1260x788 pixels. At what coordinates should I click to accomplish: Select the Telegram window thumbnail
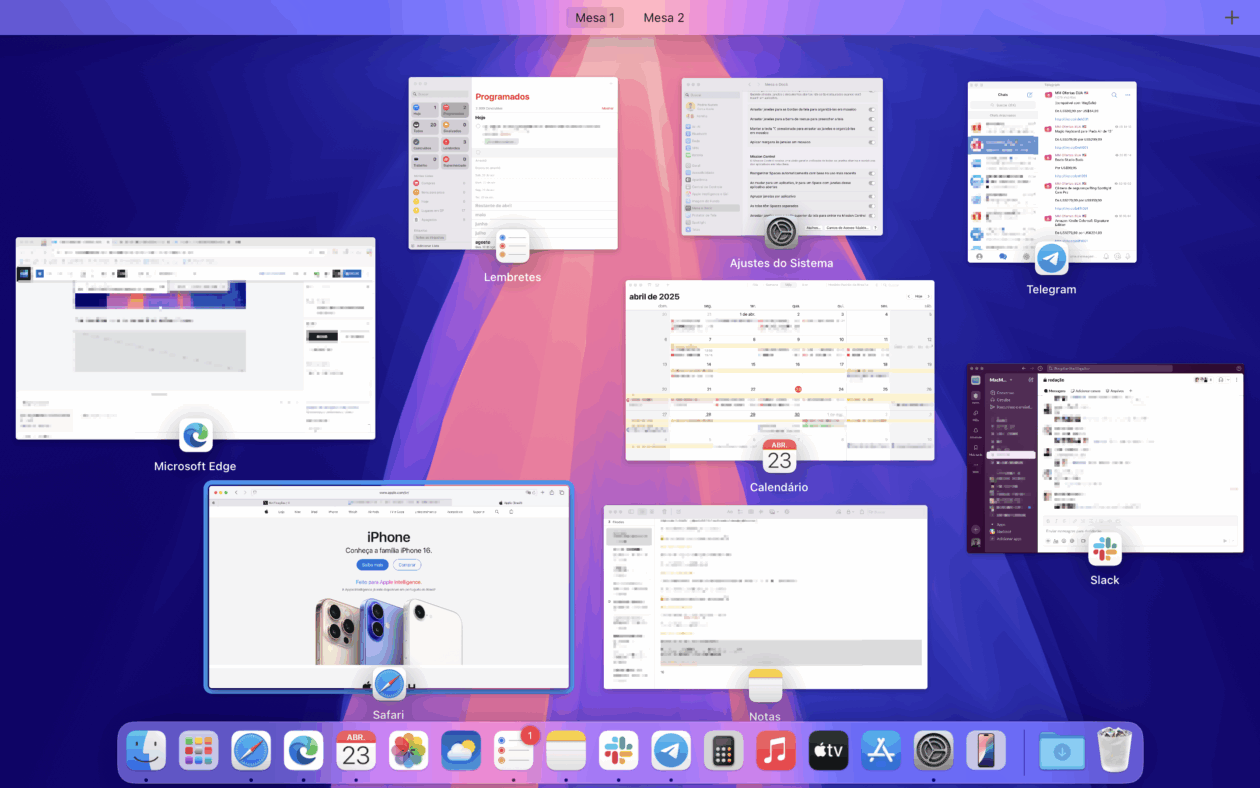pos(1052,172)
